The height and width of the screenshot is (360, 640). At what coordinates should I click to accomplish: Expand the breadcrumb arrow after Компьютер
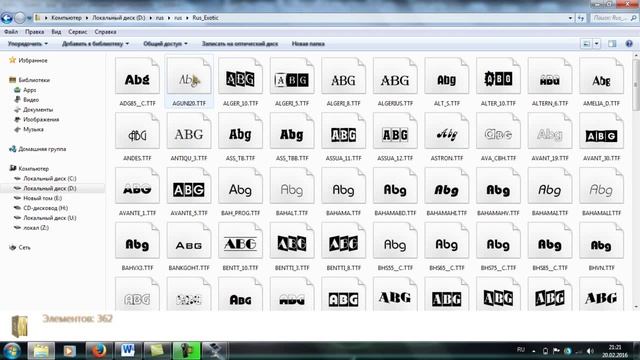pyautogui.click(x=87, y=18)
